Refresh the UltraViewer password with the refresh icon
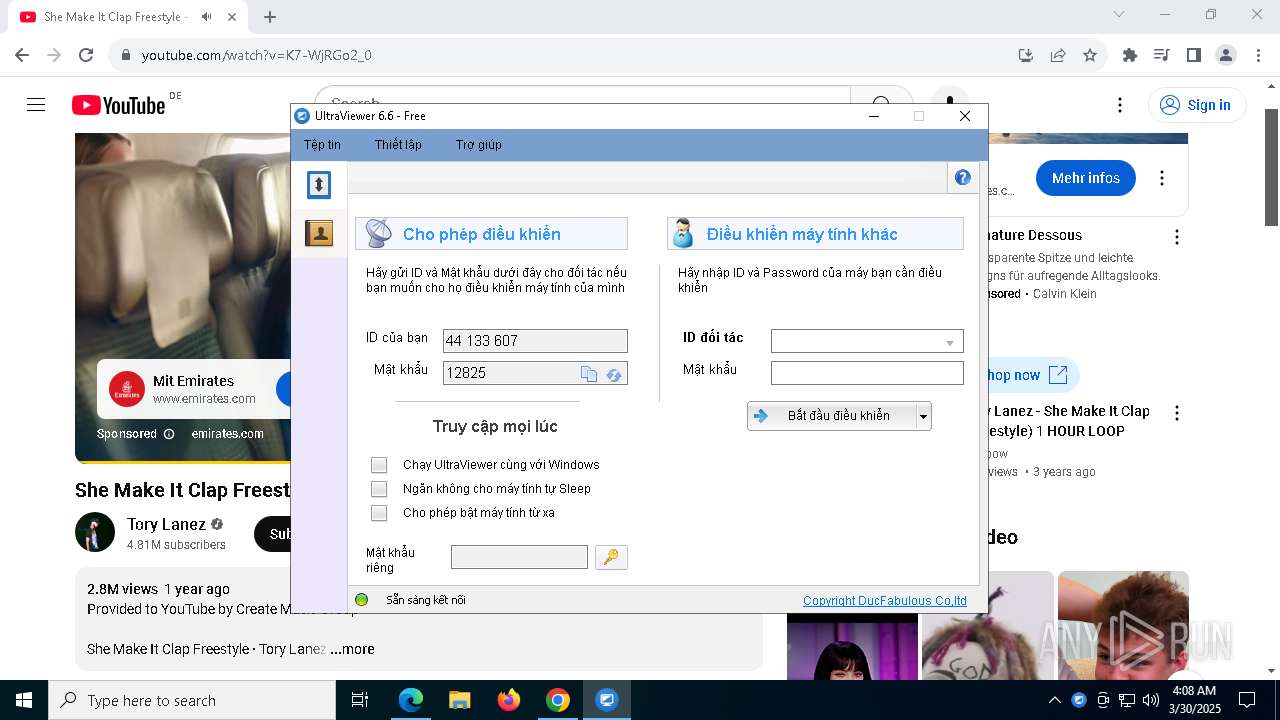This screenshot has height=720, width=1280. (x=614, y=374)
